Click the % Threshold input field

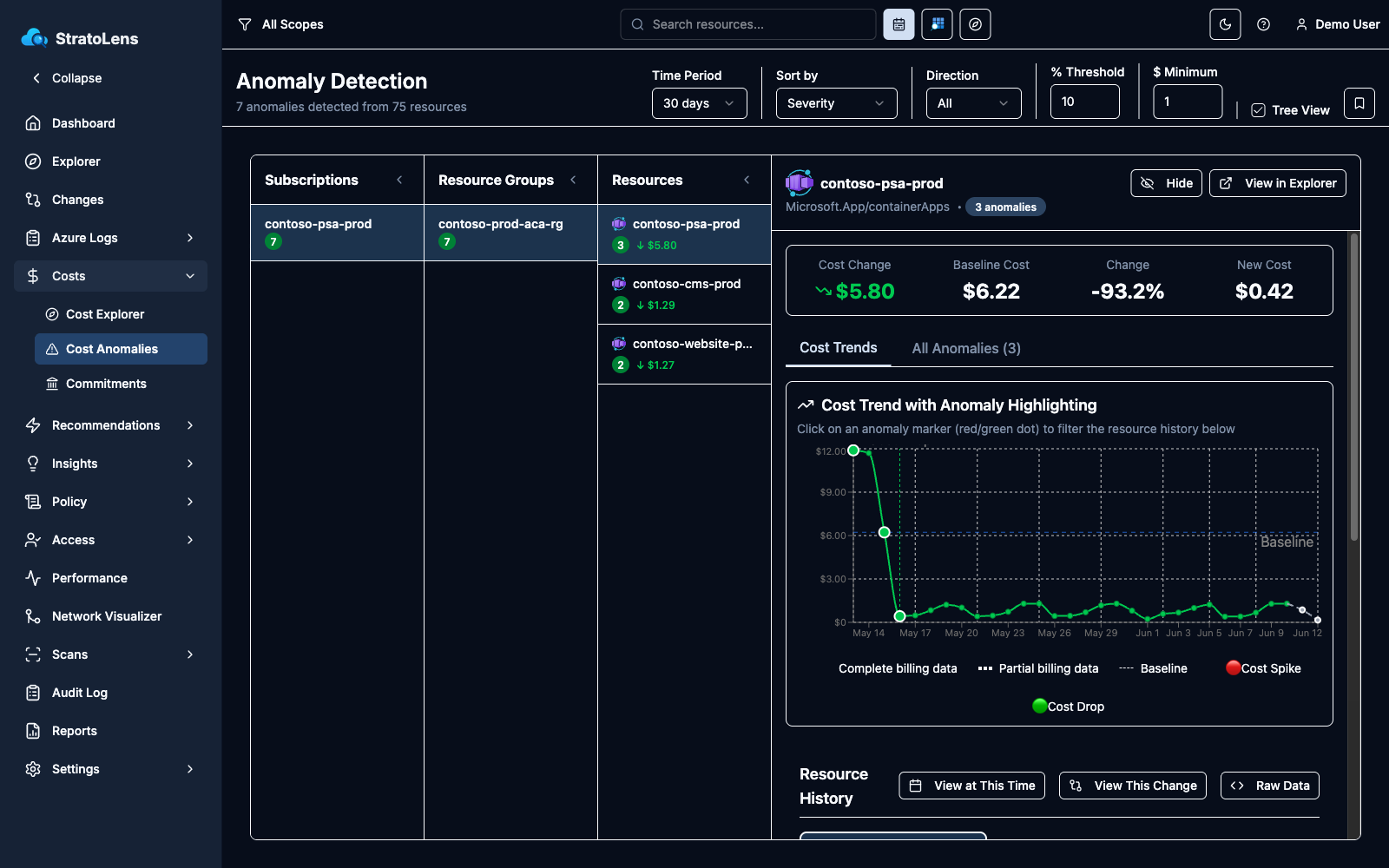[x=1084, y=102]
